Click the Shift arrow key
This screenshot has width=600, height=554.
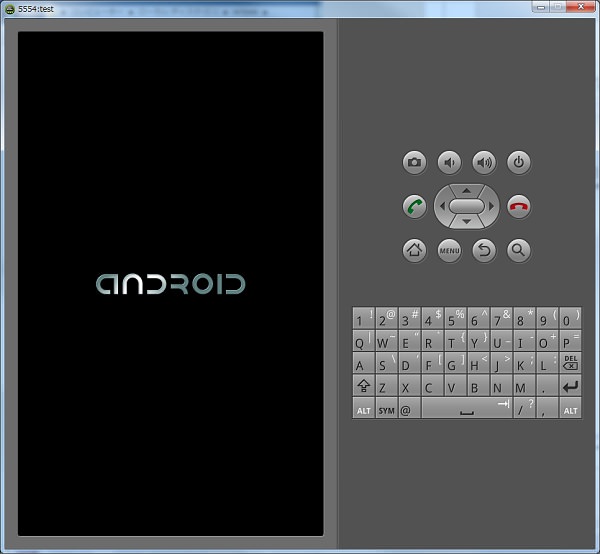pyautogui.click(x=364, y=385)
